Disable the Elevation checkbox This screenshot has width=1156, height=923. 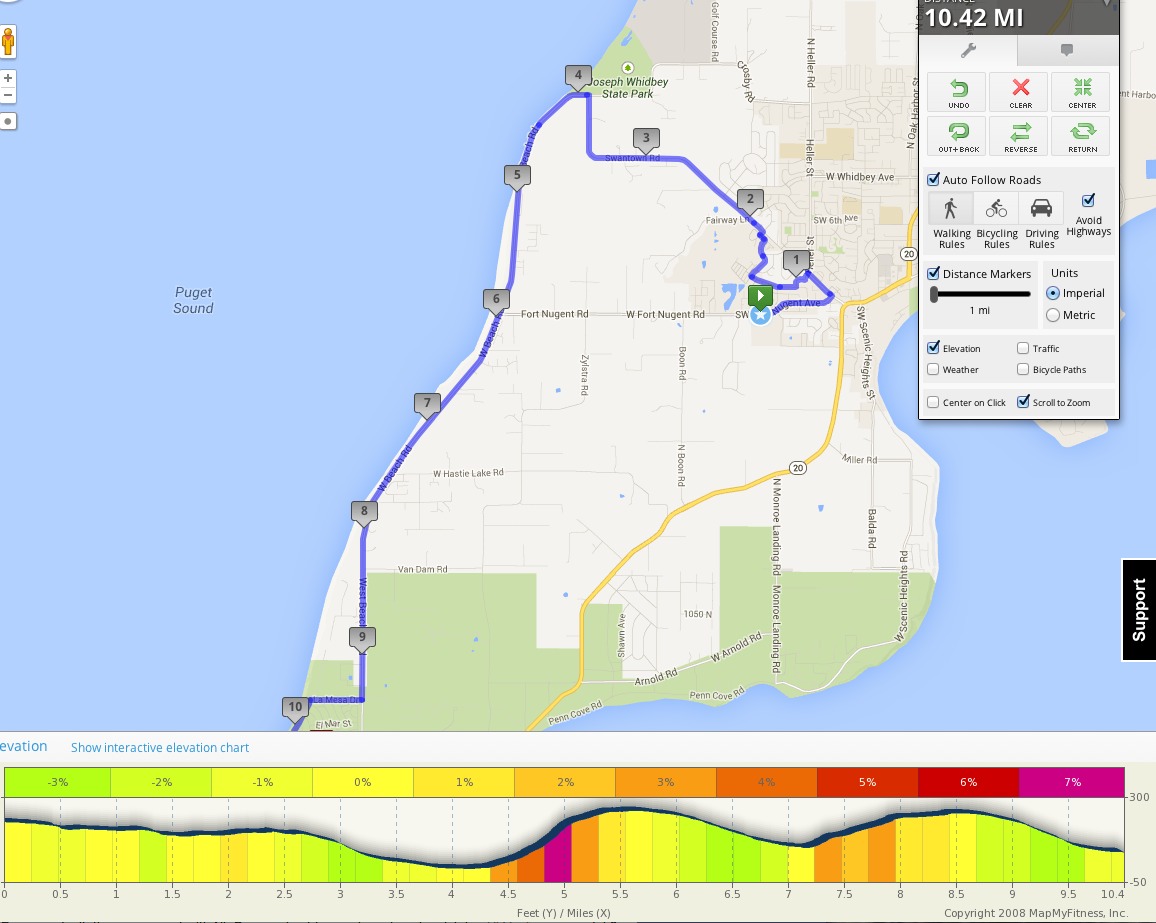coord(933,348)
